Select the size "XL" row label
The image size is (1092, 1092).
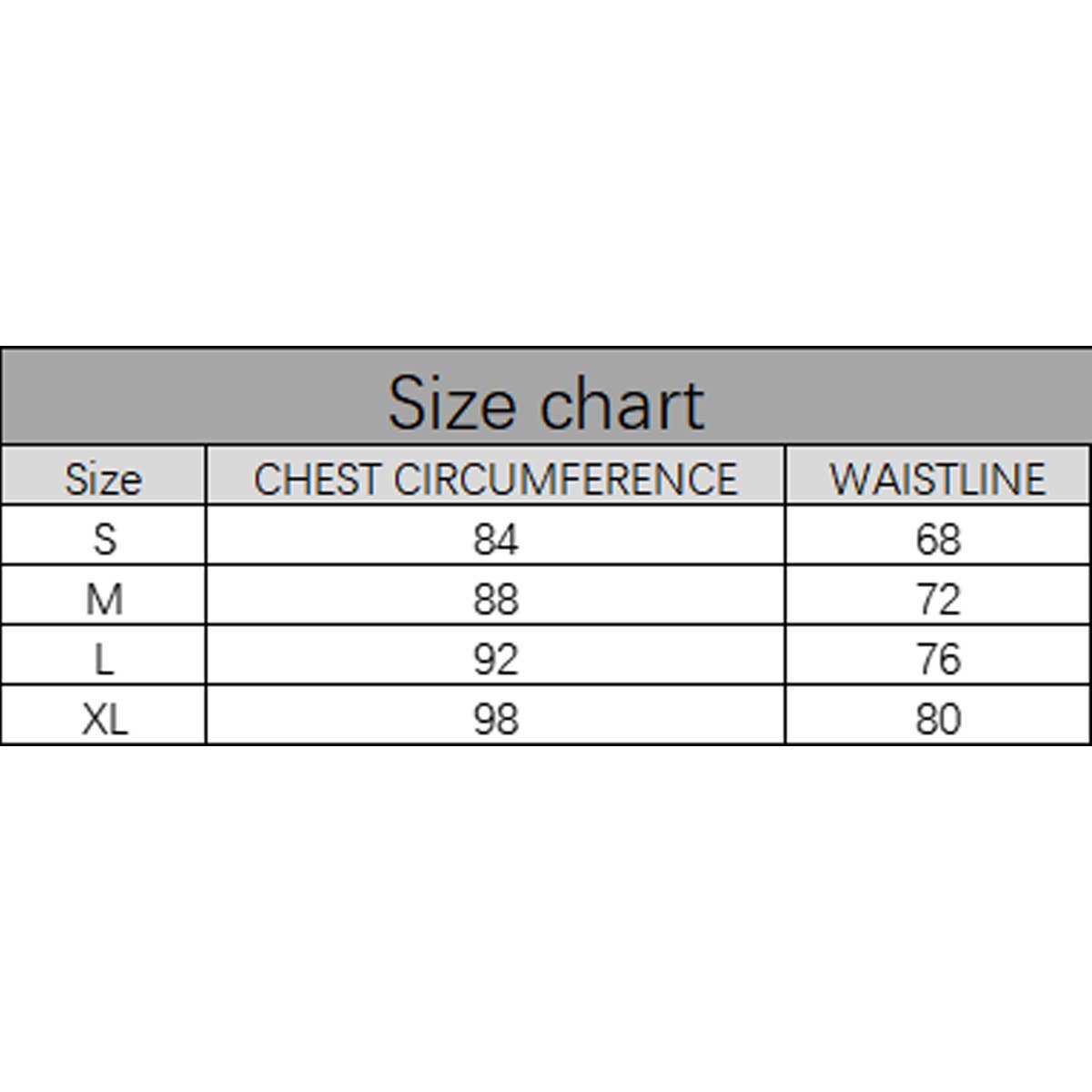click(x=105, y=719)
